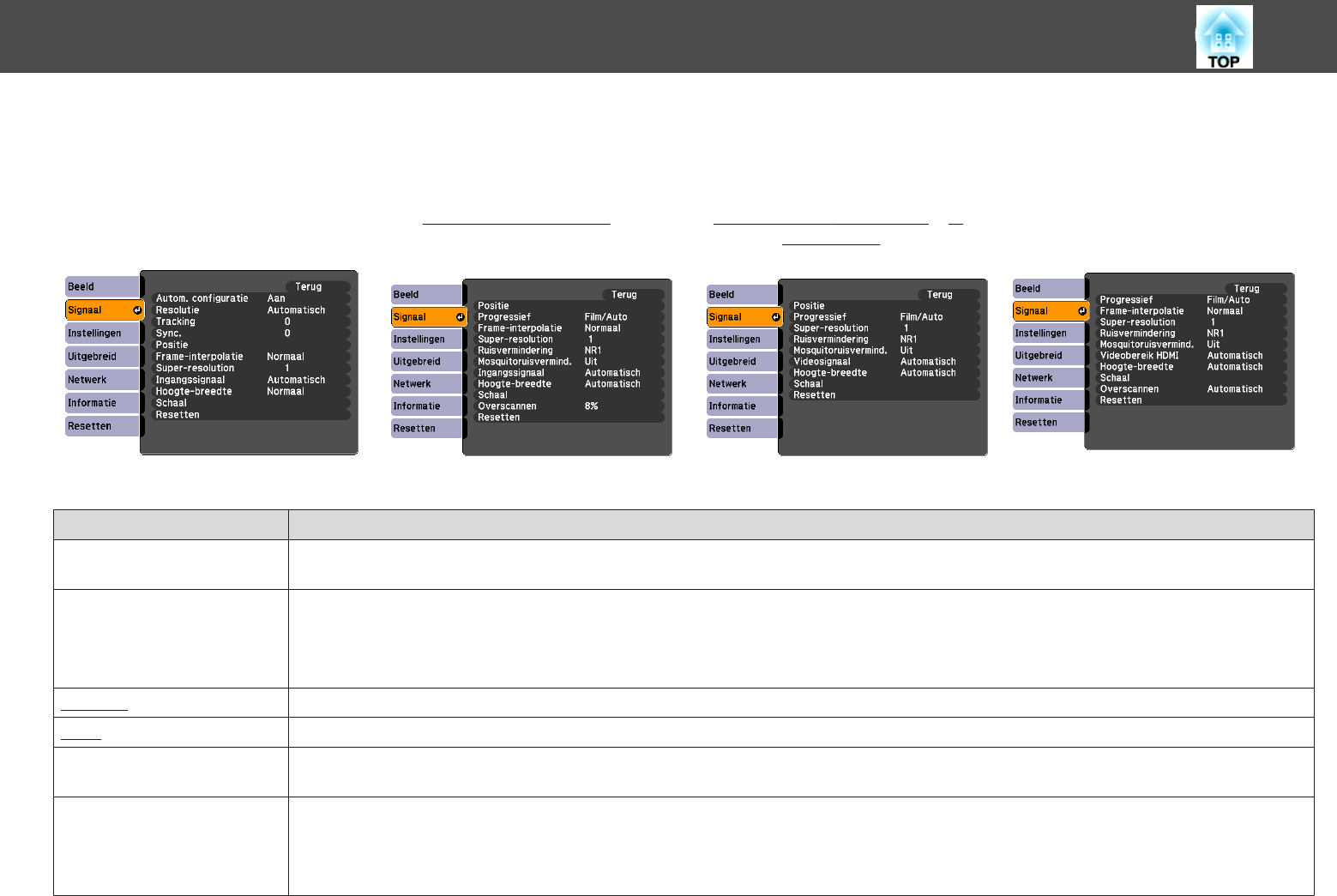1337x896 pixels.
Task: Open Informatie tab beside the Videobereik HDMI menu
Action: (x=1049, y=400)
